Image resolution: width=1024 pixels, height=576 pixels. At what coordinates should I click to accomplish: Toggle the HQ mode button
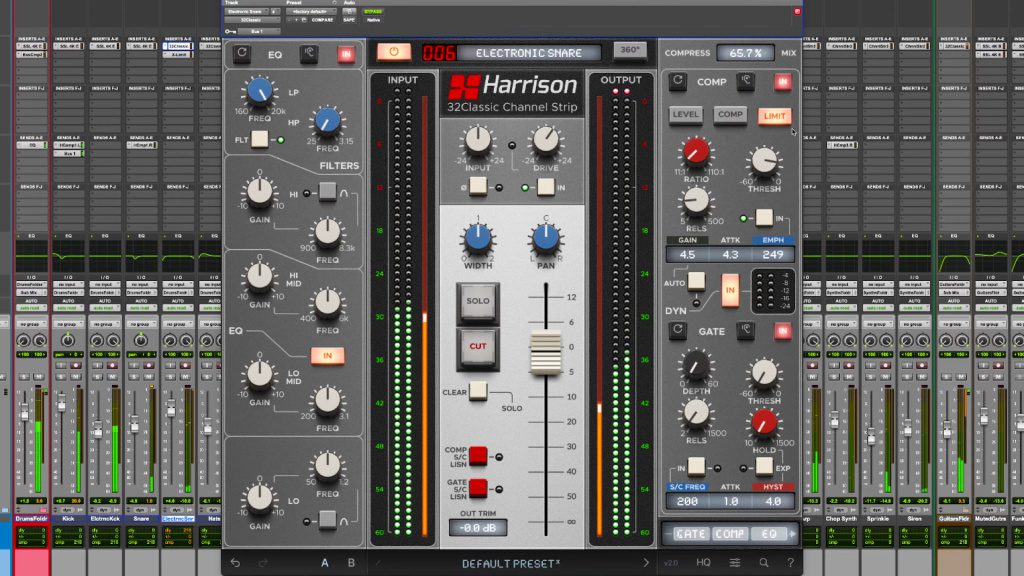click(x=703, y=562)
